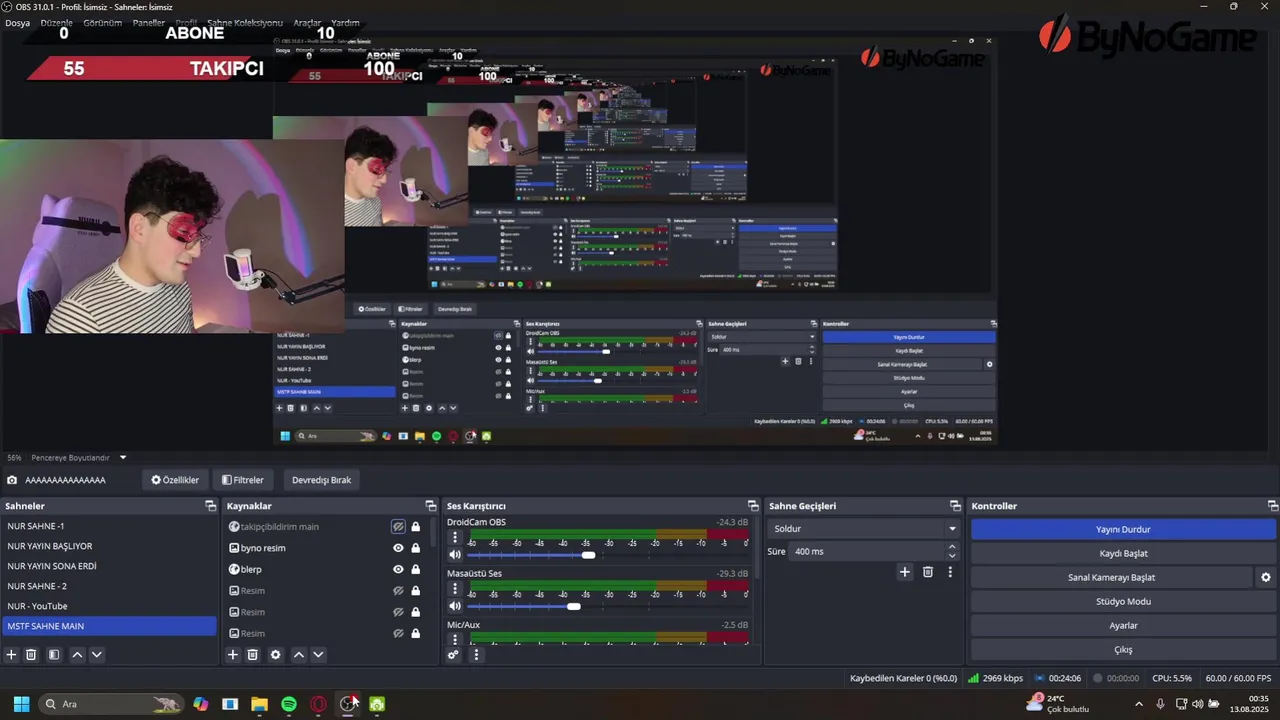The height and width of the screenshot is (720, 1280).
Task: Show the first Resim source
Action: 398,591
